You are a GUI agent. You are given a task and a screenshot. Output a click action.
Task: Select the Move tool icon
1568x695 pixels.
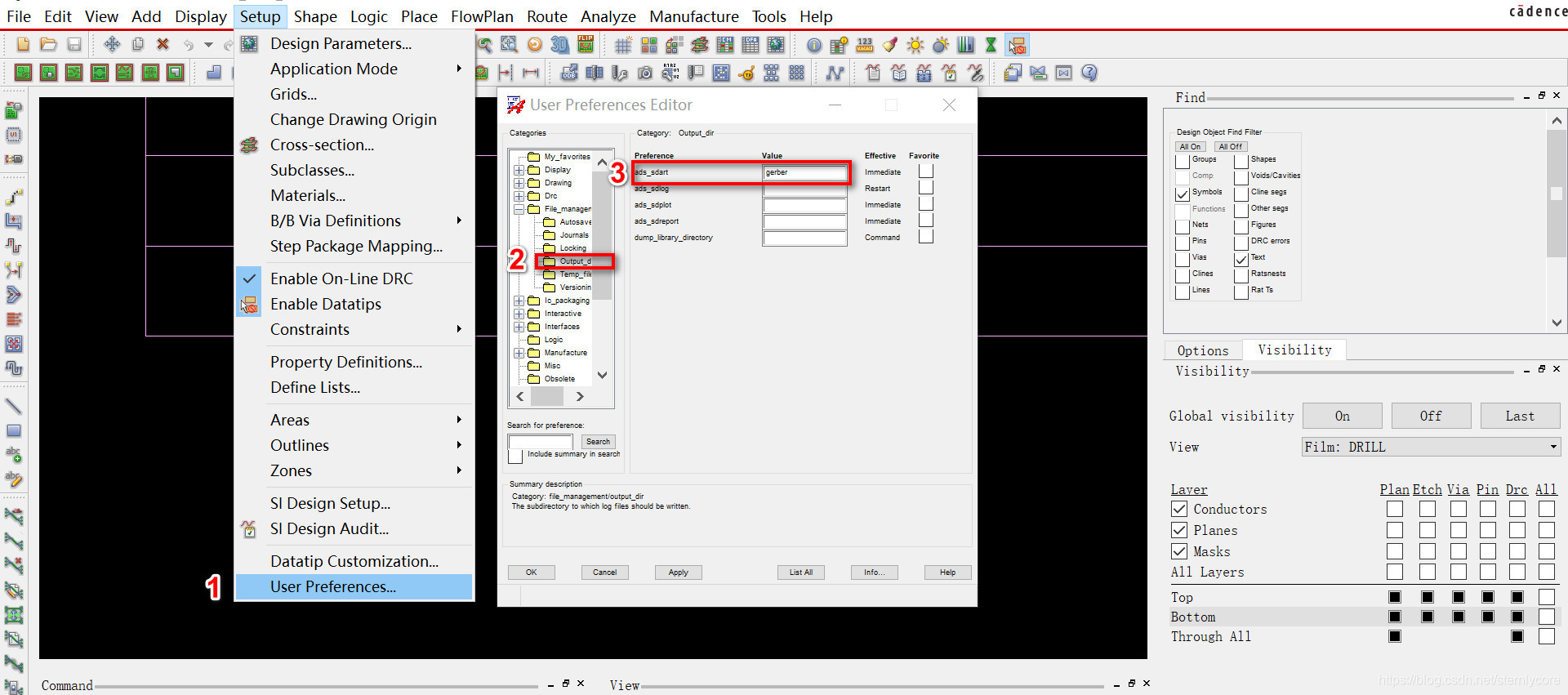coord(112,45)
